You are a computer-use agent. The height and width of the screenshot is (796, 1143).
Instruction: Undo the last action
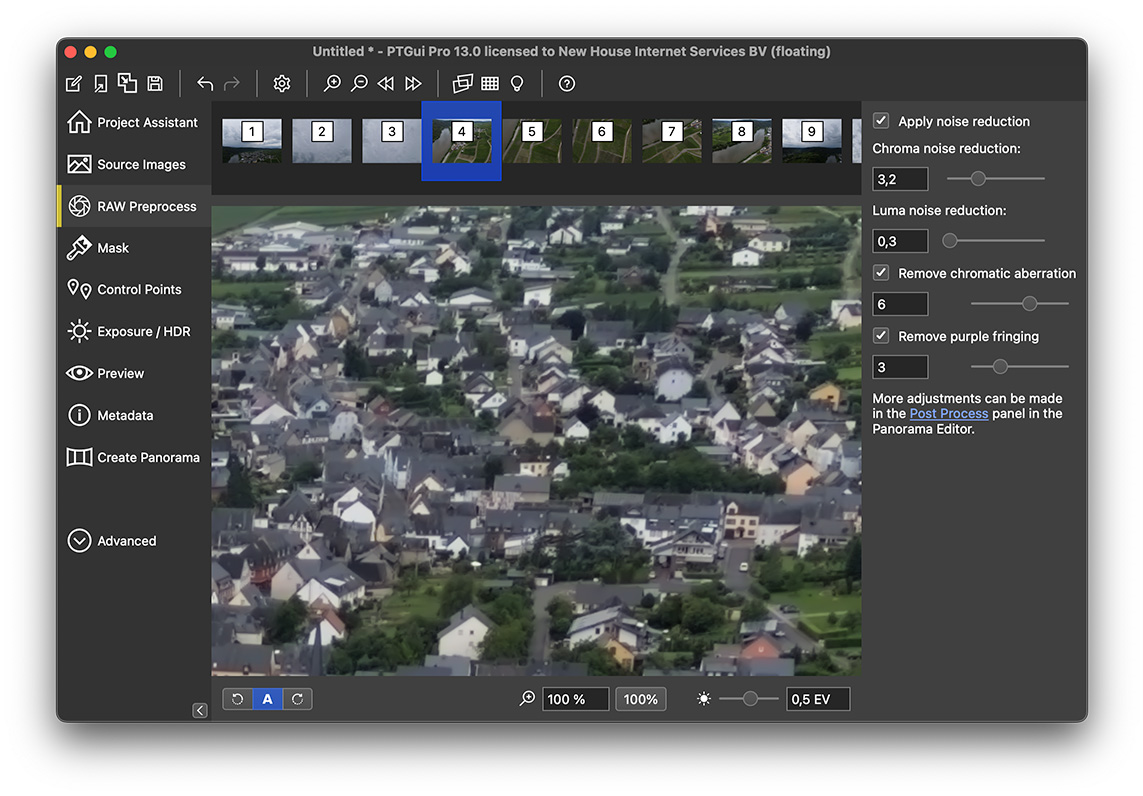(x=205, y=84)
